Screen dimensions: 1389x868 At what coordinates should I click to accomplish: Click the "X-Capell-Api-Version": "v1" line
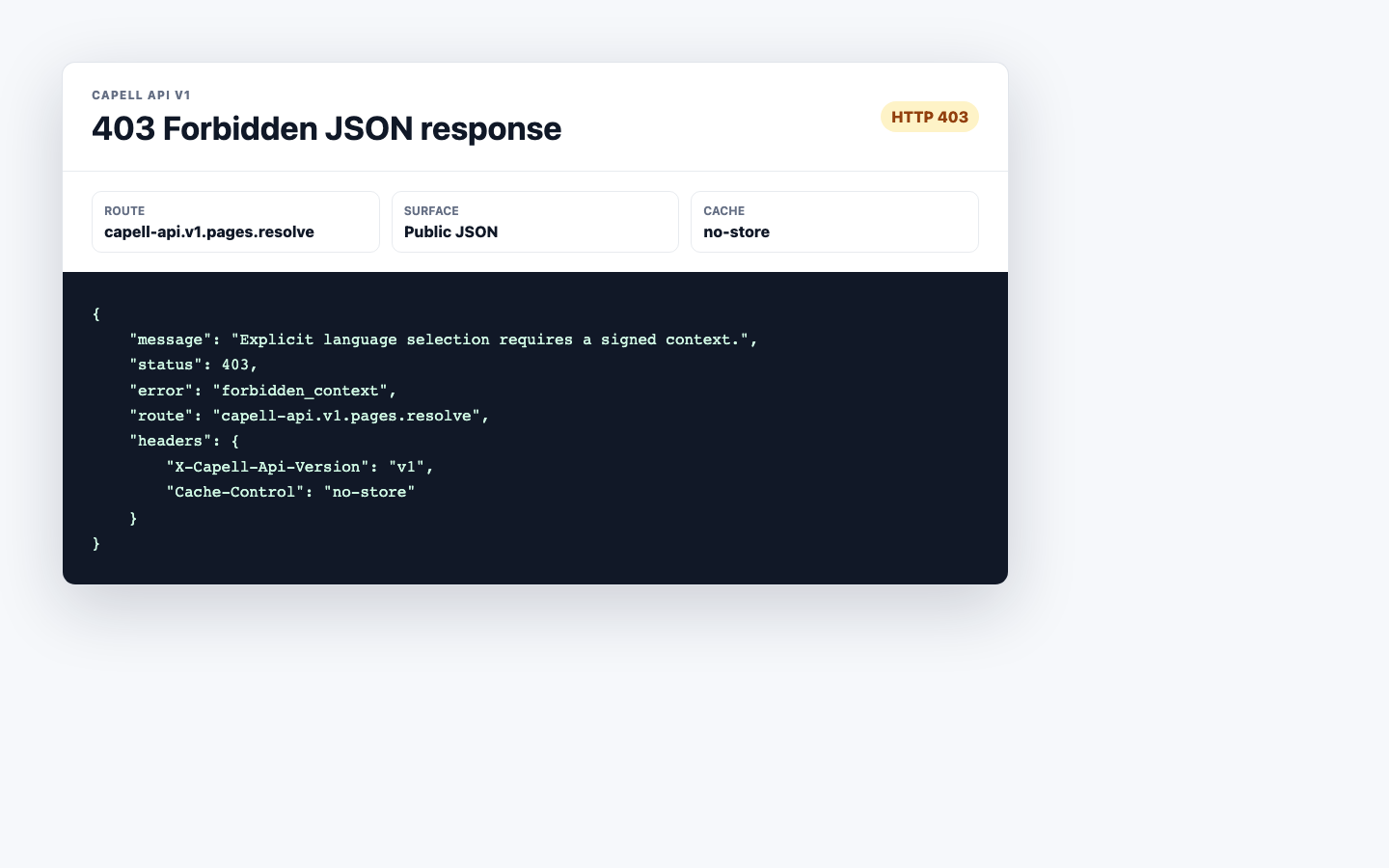tap(300, 467)
